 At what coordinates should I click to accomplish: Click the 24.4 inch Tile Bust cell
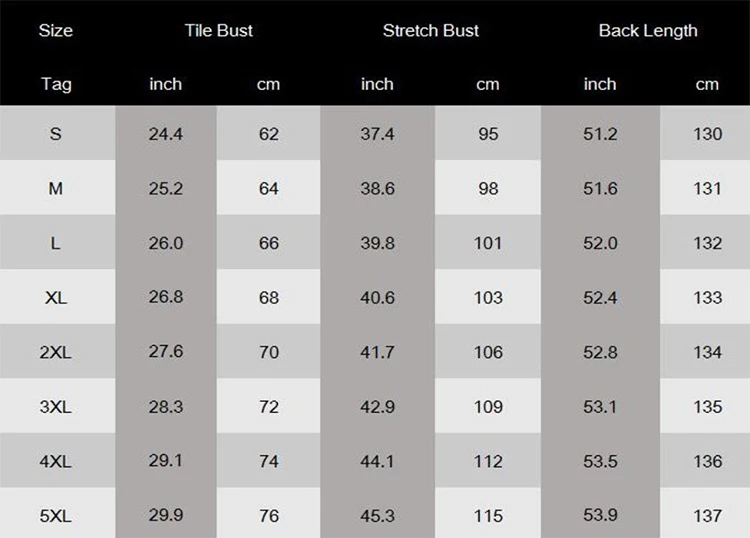coord(166,134)
